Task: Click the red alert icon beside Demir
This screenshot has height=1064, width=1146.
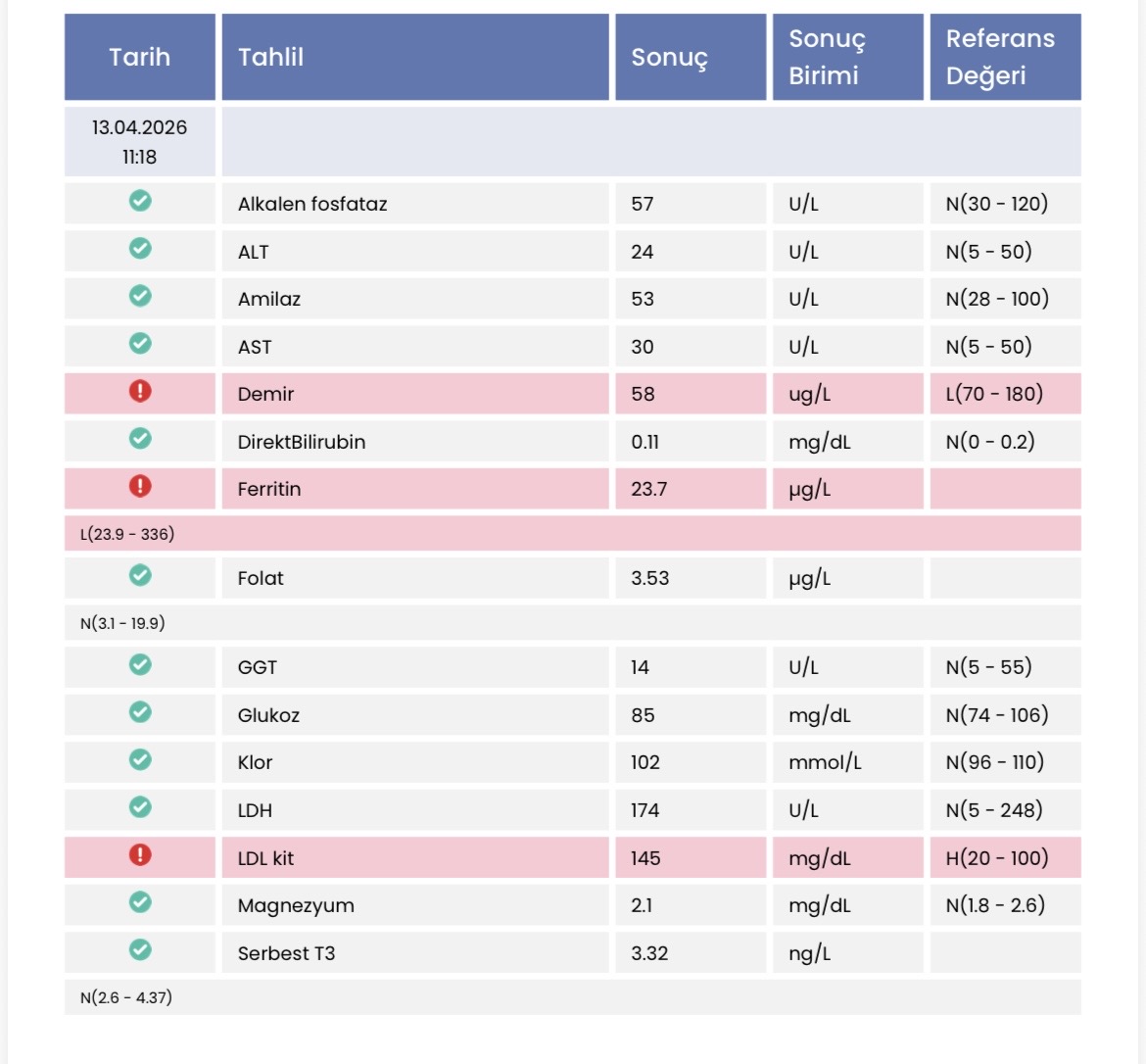Action: coord(140,392)
